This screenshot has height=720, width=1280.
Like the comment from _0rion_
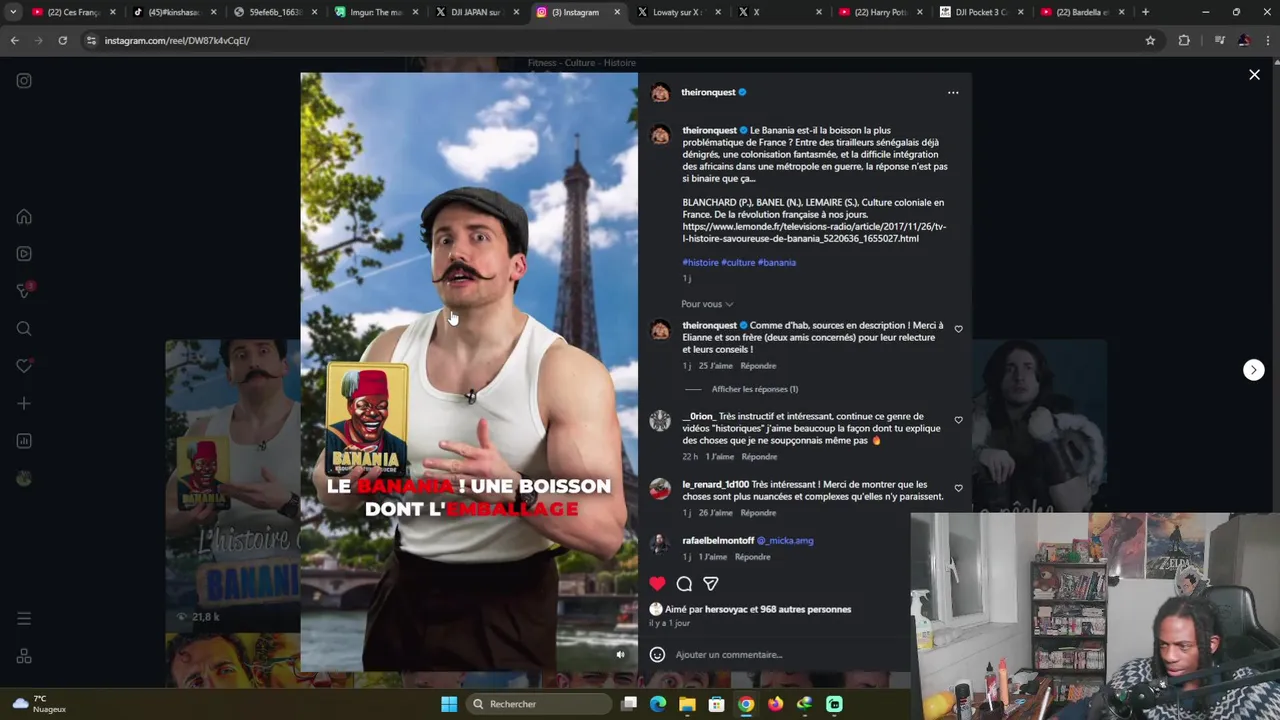coord(958,420)
